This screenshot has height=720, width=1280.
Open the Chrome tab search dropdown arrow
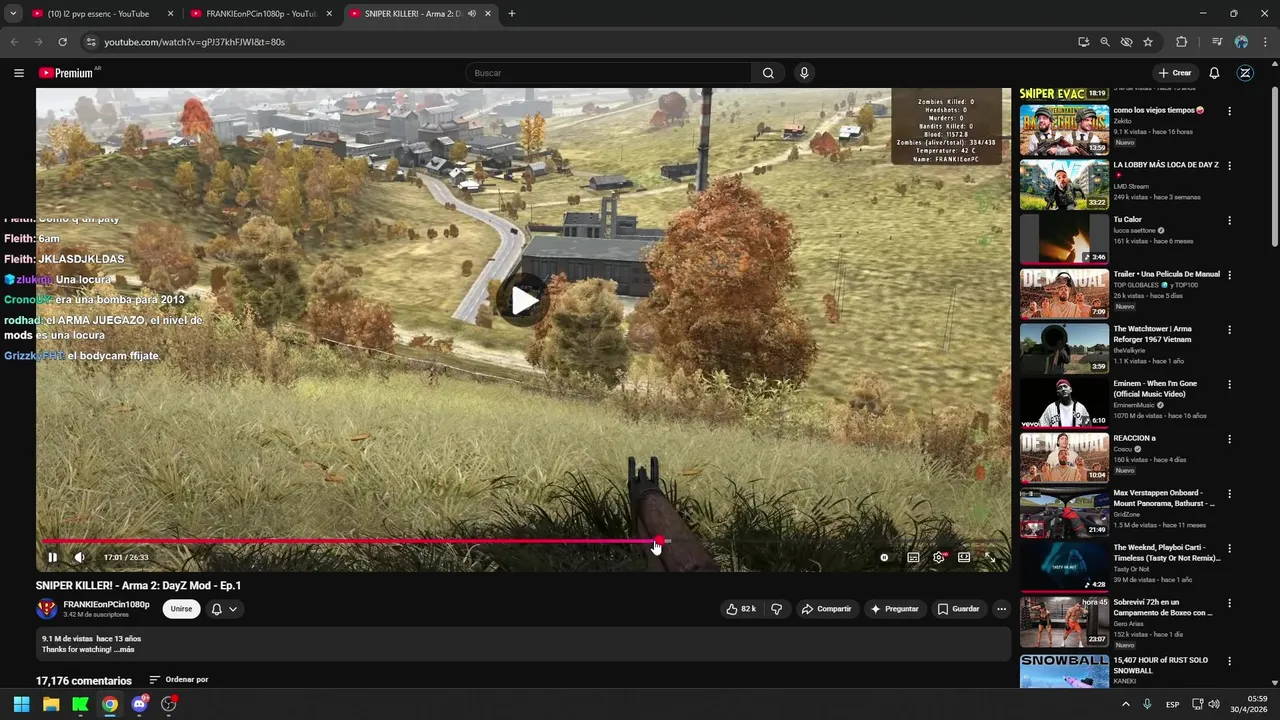pyautogui.click(x=13, y=14)
